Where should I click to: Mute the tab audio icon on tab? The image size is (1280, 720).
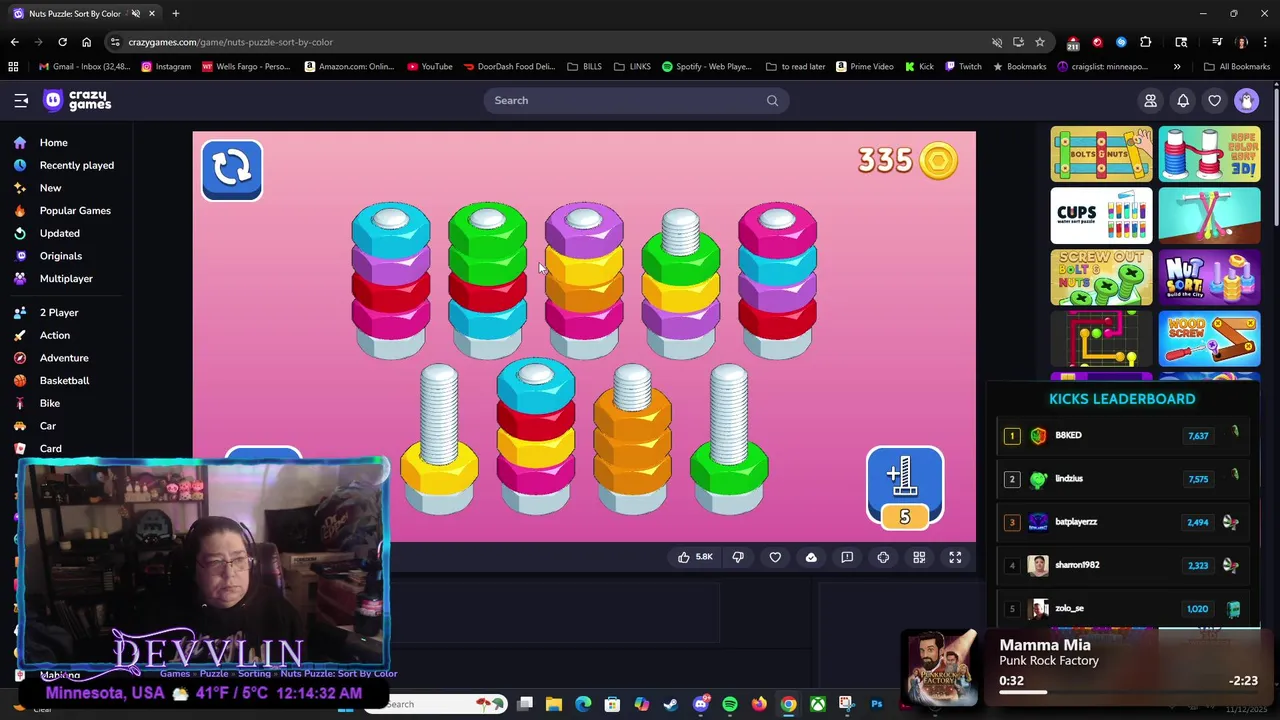(x=136, y=13)
